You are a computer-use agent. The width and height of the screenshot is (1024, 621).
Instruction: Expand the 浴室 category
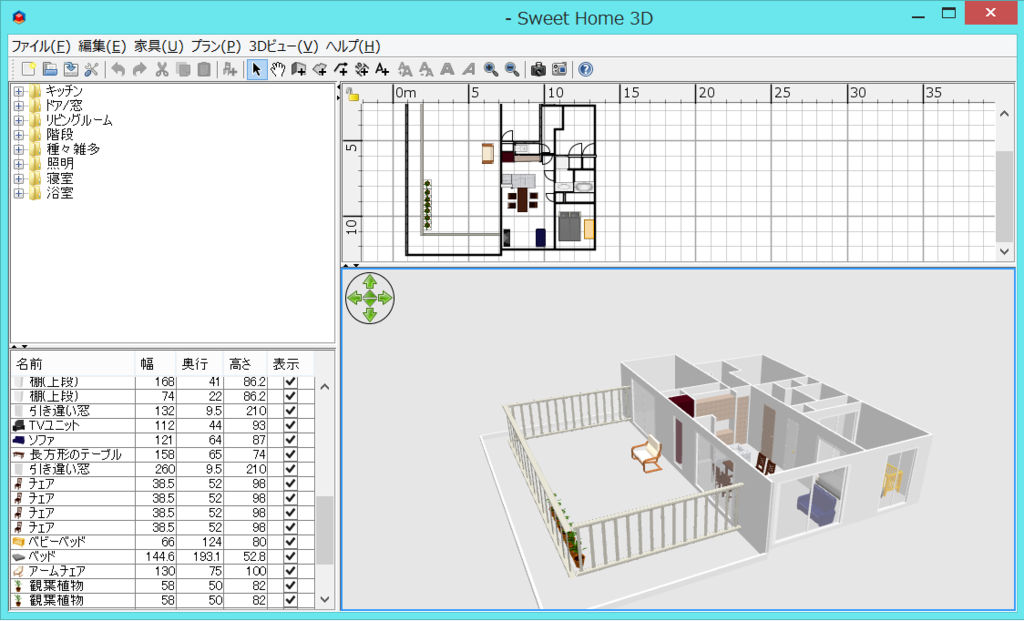click(19, 193)
